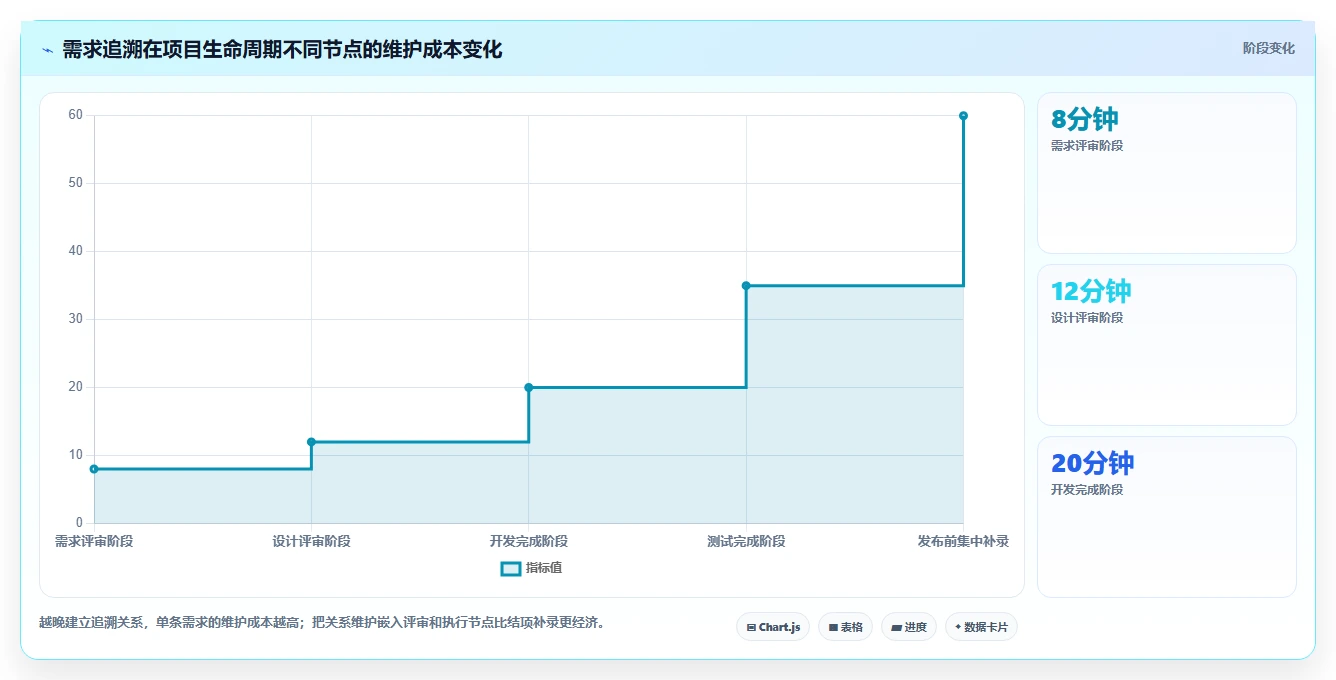Screen dimensions: 1336x680
Task: Click the data point at 测试完成阶段
Action: click(x=746, y=285)
